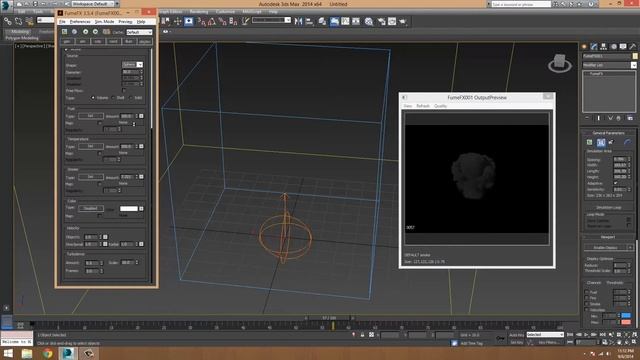640x360 pixels.
Task: Toggle the Percent Snap icon
Action: [x=222, y=21]
